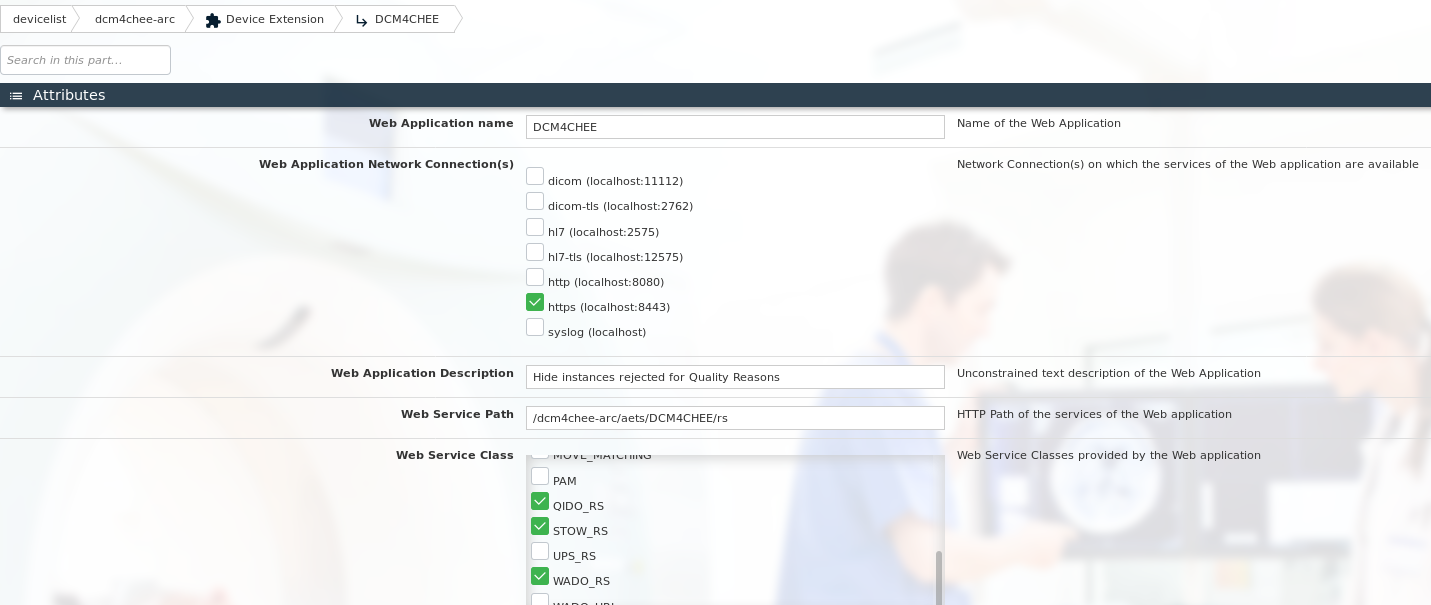
Task: Enable http (localhost:8080) connection
Action: click(535, 277)
